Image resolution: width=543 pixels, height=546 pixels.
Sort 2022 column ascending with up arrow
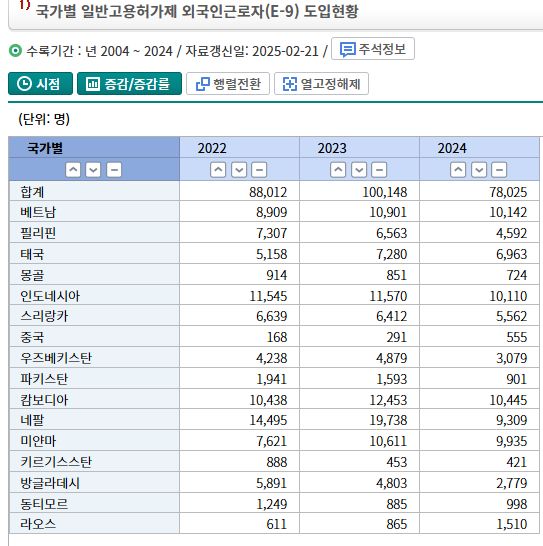coord(218,170)
